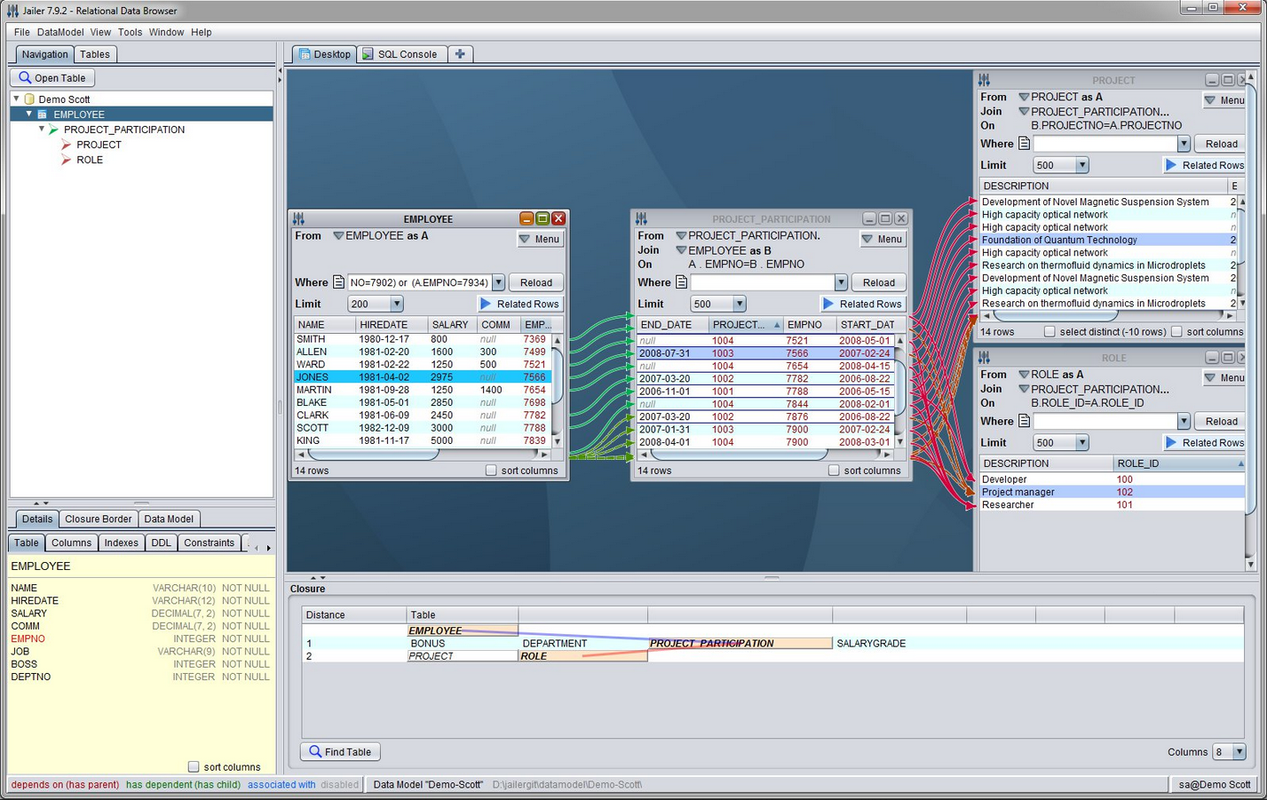This screenshot has width=1267, height=800.
Task: Open Table using magnifier button in Navigation
Action: point(52,78)
